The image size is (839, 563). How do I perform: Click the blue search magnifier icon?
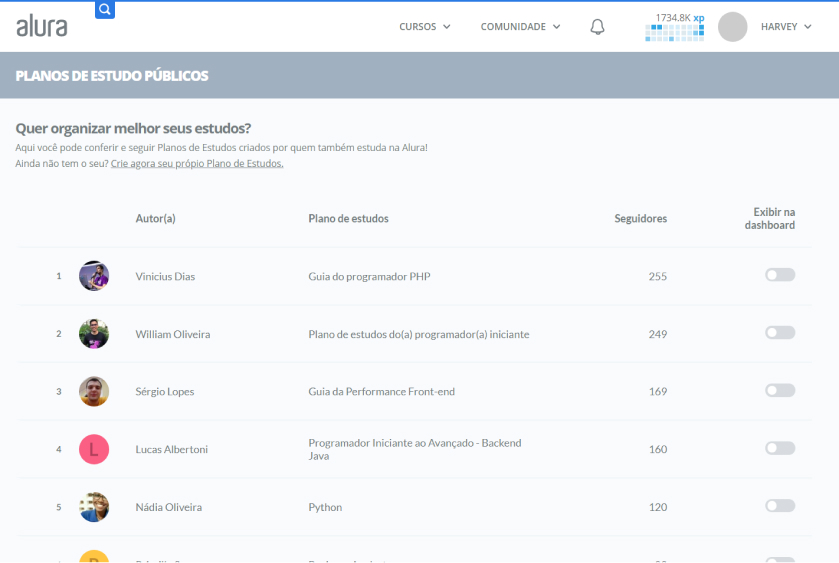[105, 10]
